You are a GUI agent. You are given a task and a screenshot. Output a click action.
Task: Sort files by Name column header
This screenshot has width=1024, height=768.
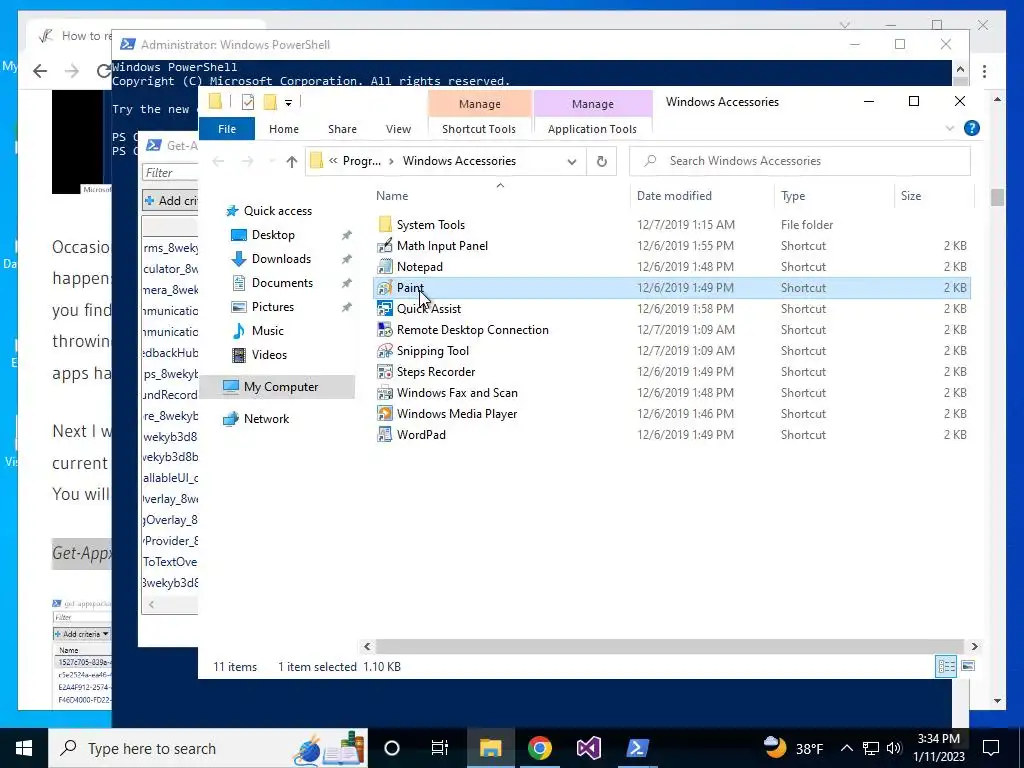(x=500, y=195)
